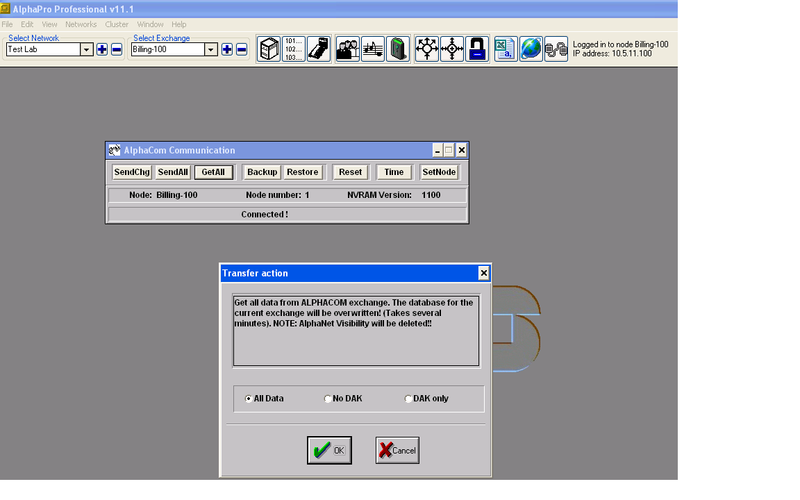Click the blue padlock icon
800x500 pixels.
tap(477, 49)
